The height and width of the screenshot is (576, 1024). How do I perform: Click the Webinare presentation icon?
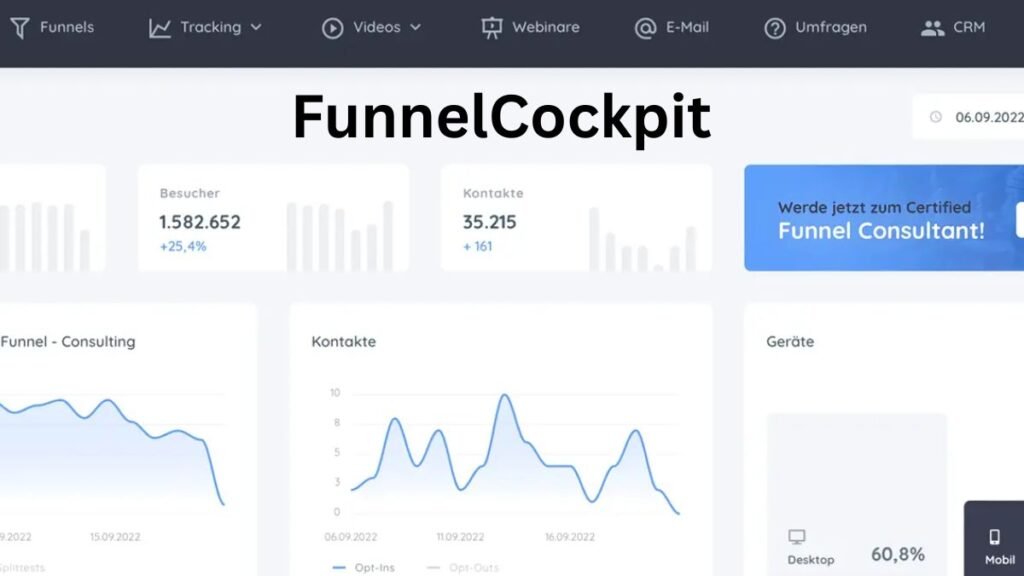[x=489, y=27]
